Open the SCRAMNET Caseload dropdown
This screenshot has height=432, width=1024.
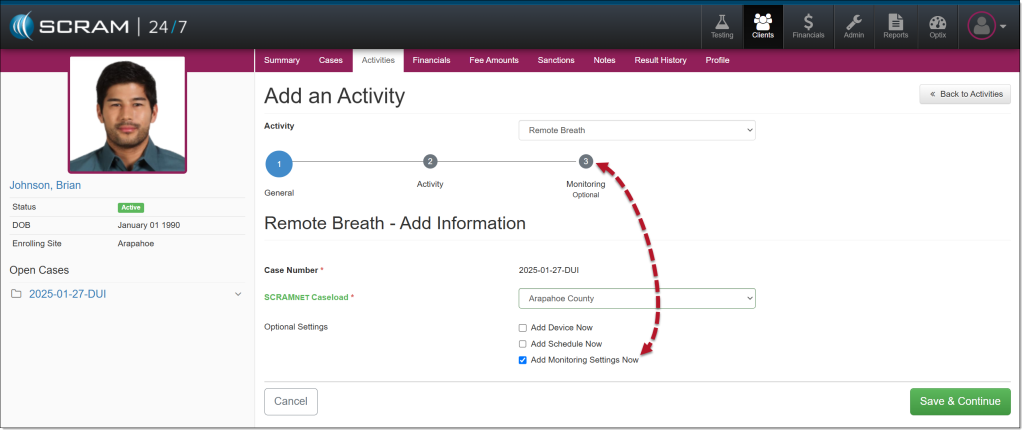(x=636, y=299)
